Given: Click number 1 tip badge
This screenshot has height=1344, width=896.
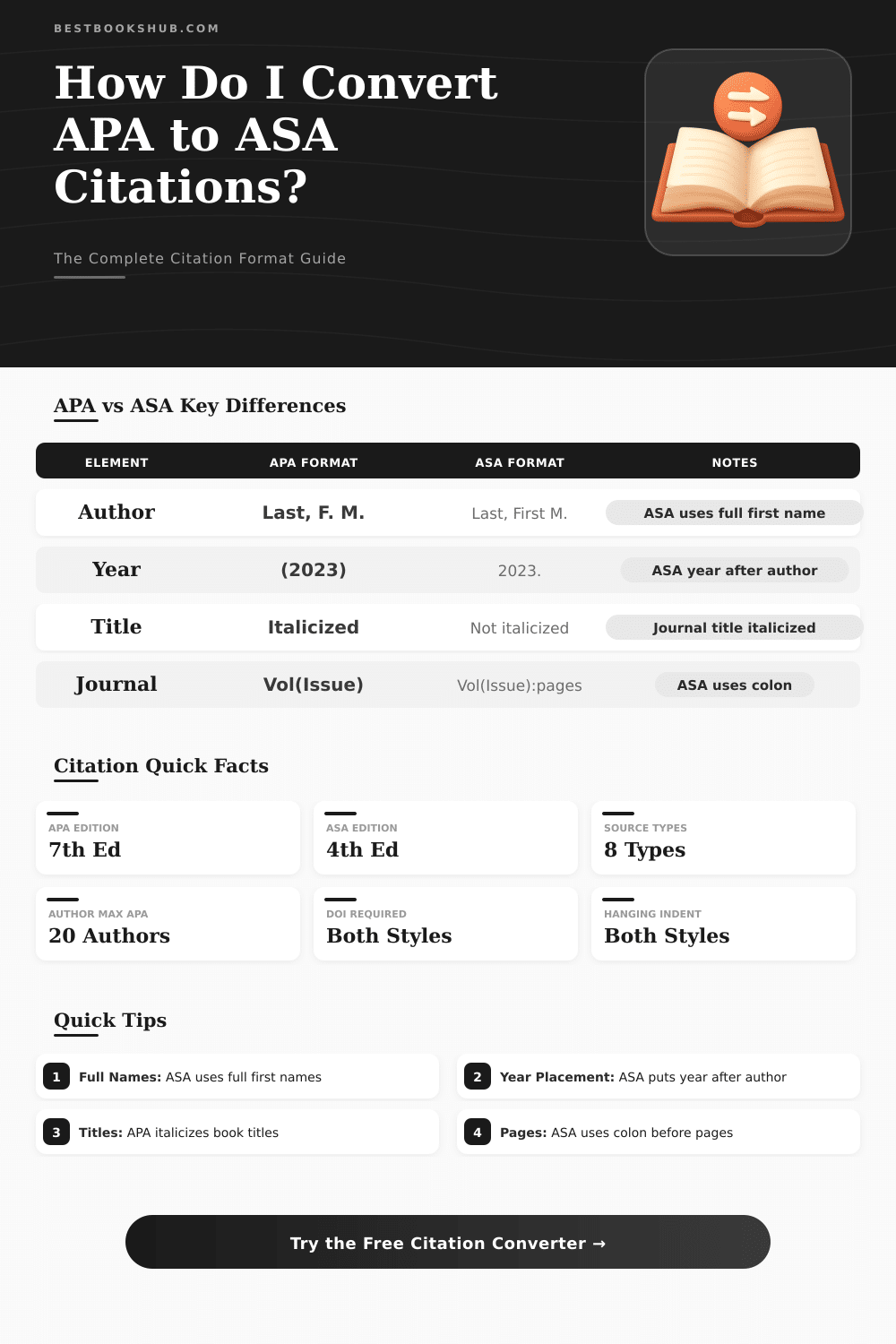Looking at the screenshot, I should 56,1077.
